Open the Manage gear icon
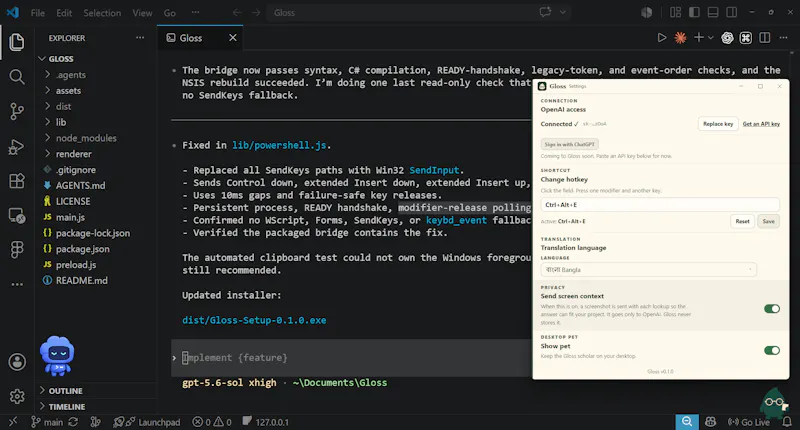Viewport: 800px width, 430px height. (x=17, y=396)
